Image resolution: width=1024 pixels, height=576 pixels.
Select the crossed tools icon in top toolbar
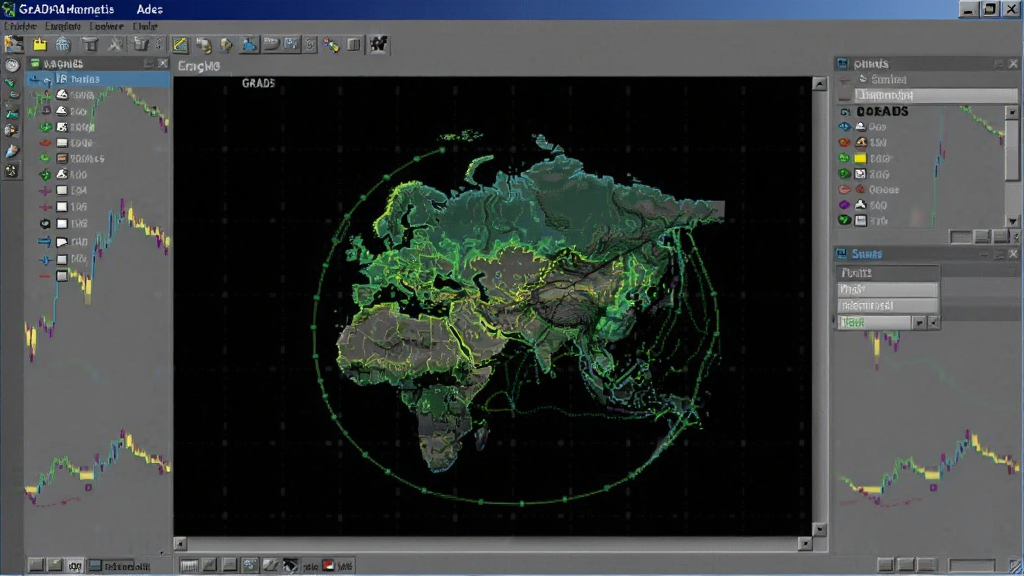[x=115, y=44]
